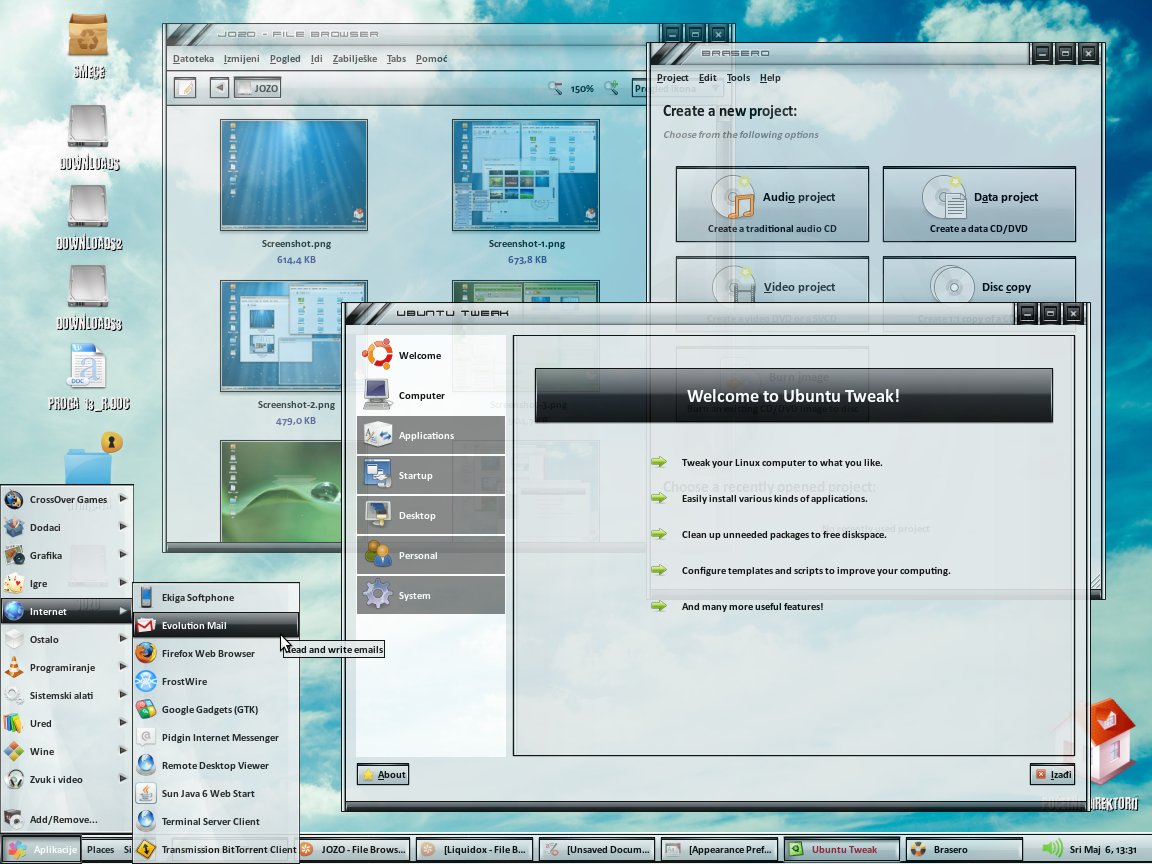This screenshot has height=864, width=1152.
Task: Launch FrostWire from Internet submenu
Action: click(216, 681)
